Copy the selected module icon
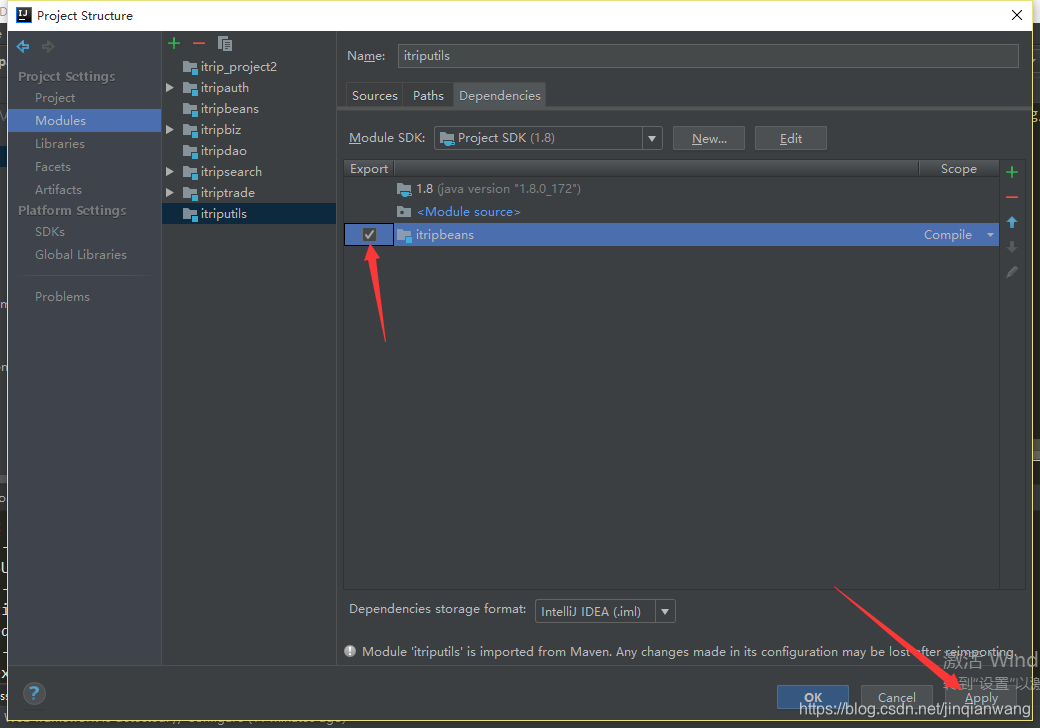Screen dimensions: 1040x728 pos(225,44)
